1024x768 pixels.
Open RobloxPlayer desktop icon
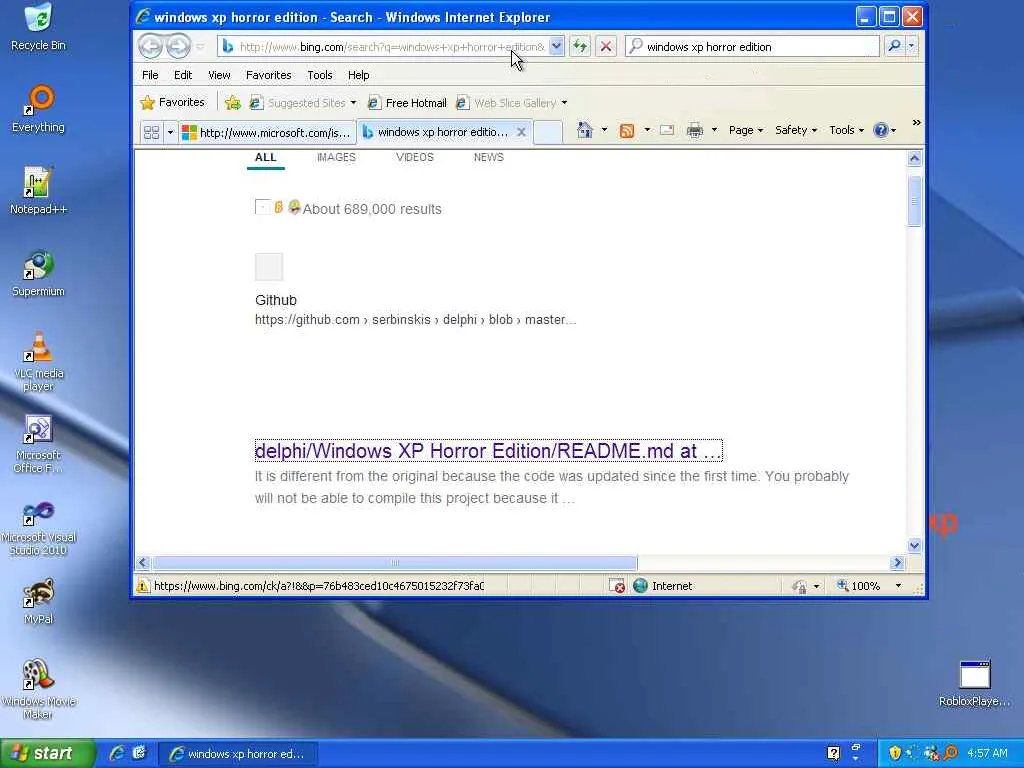[x=974, y=684]
